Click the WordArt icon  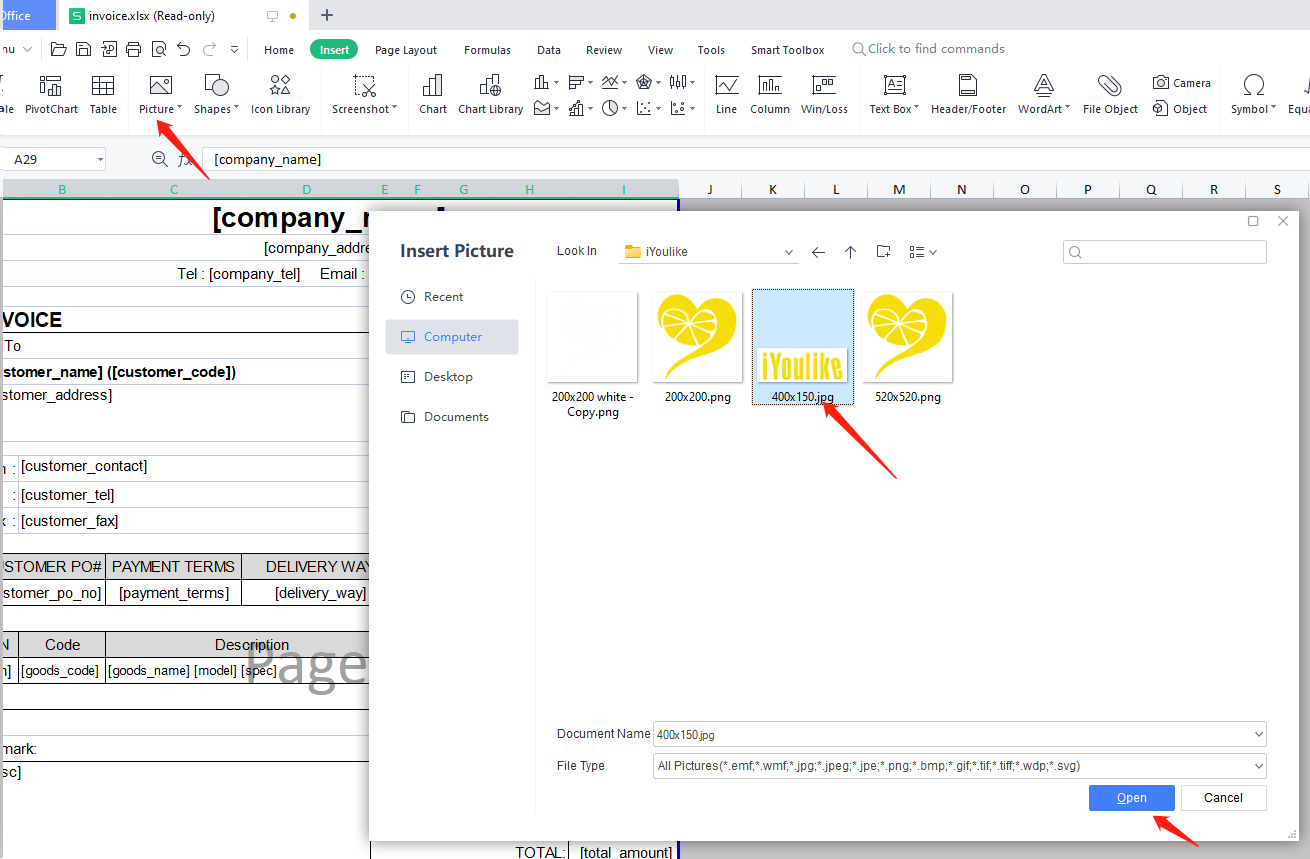coord(1043,86)
